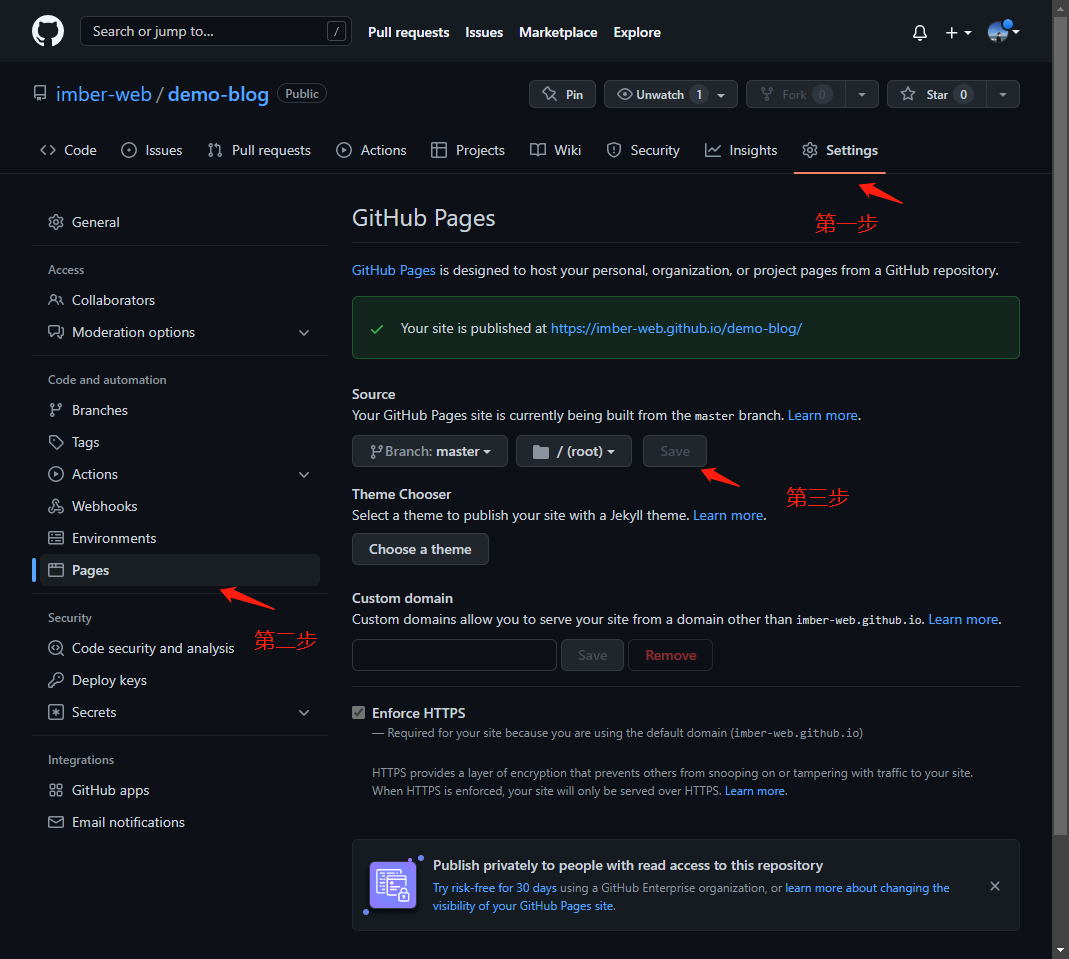Switch to the Issues repository tab

click(152, 150)
